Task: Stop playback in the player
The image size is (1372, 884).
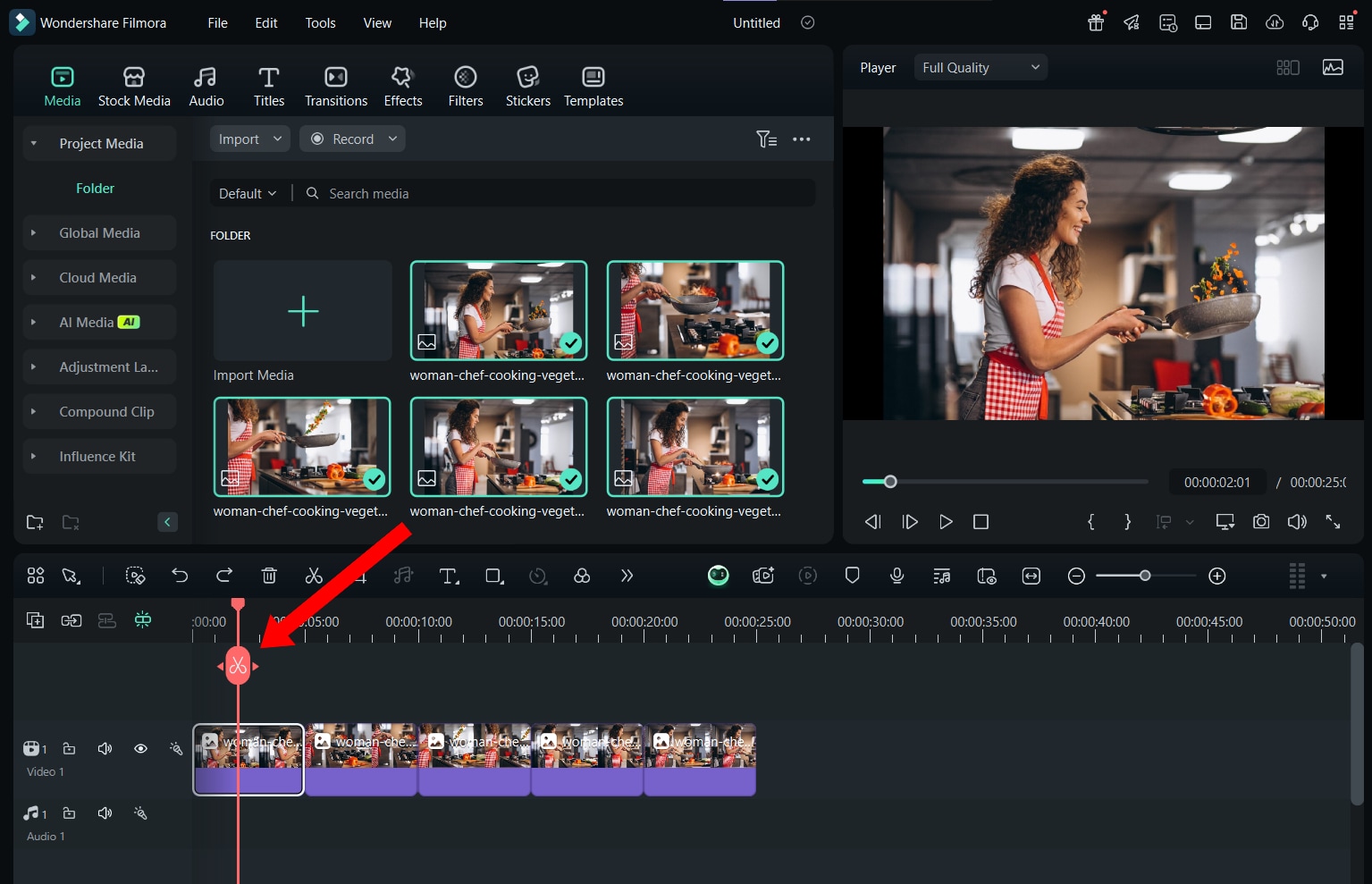Action: coord(981,522)
